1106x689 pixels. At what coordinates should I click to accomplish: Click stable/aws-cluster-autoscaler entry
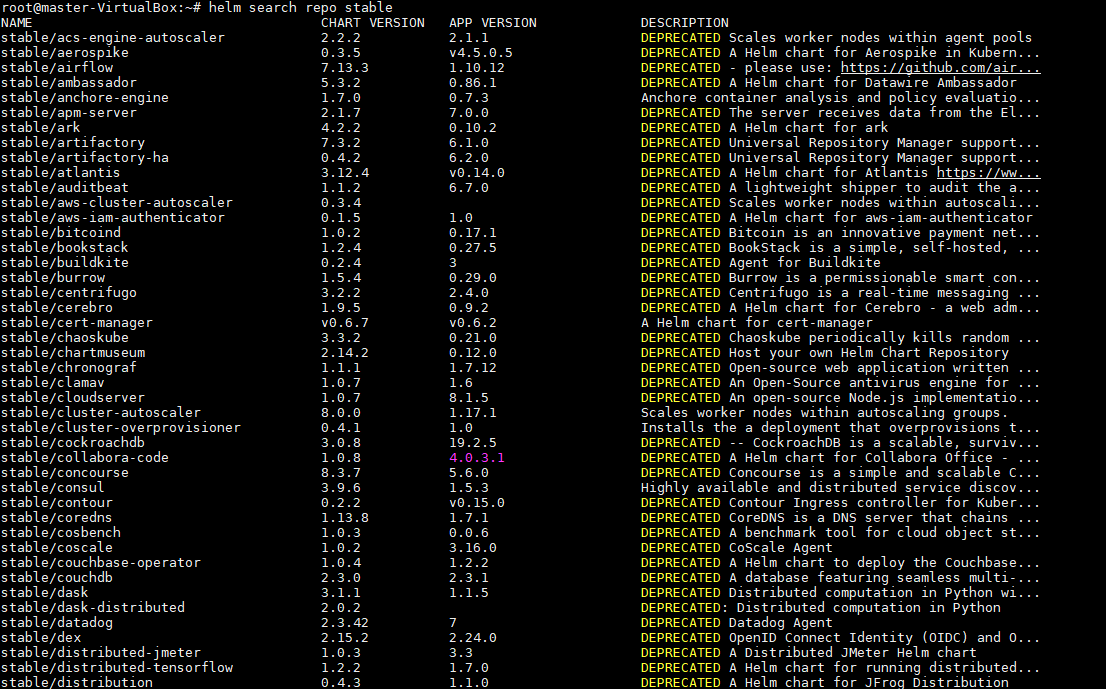[117, 203]
